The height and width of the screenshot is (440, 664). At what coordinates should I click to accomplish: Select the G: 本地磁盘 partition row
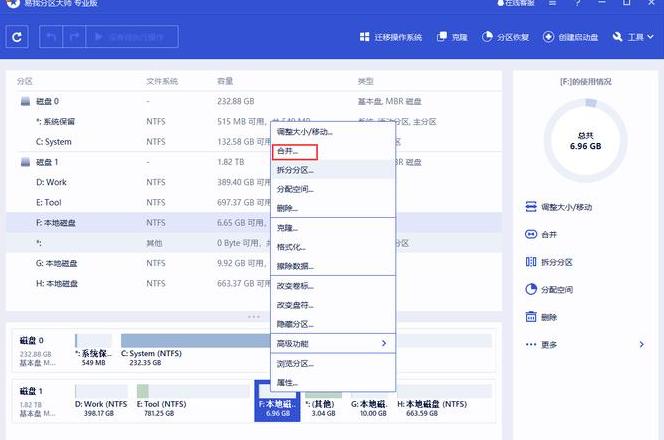tap(254, 263)
